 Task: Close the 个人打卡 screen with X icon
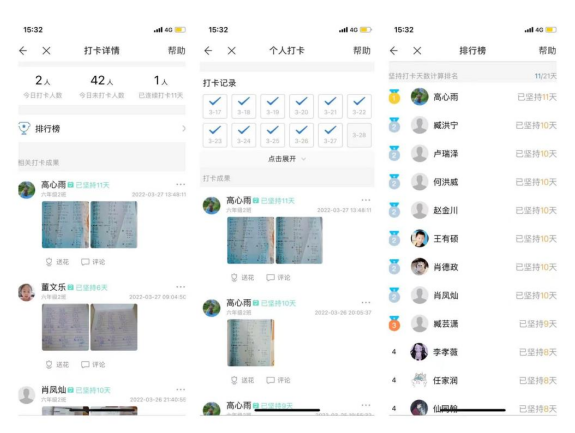[x=231, y=51]
